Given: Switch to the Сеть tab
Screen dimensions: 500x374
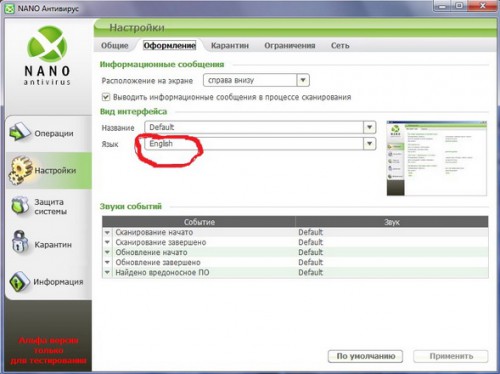Looking at the screenshot, I should 340,46.
